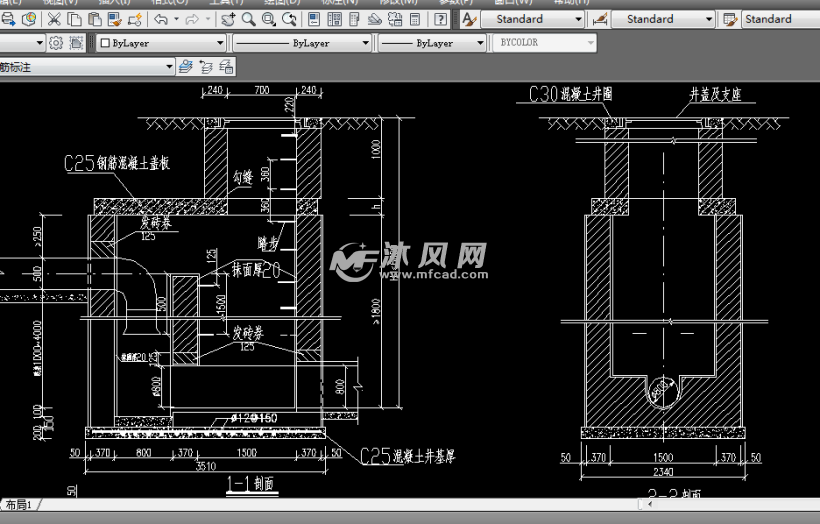The image size is (820, 524).
Task: Click the Help question mark icon
Action: (441, 19)
